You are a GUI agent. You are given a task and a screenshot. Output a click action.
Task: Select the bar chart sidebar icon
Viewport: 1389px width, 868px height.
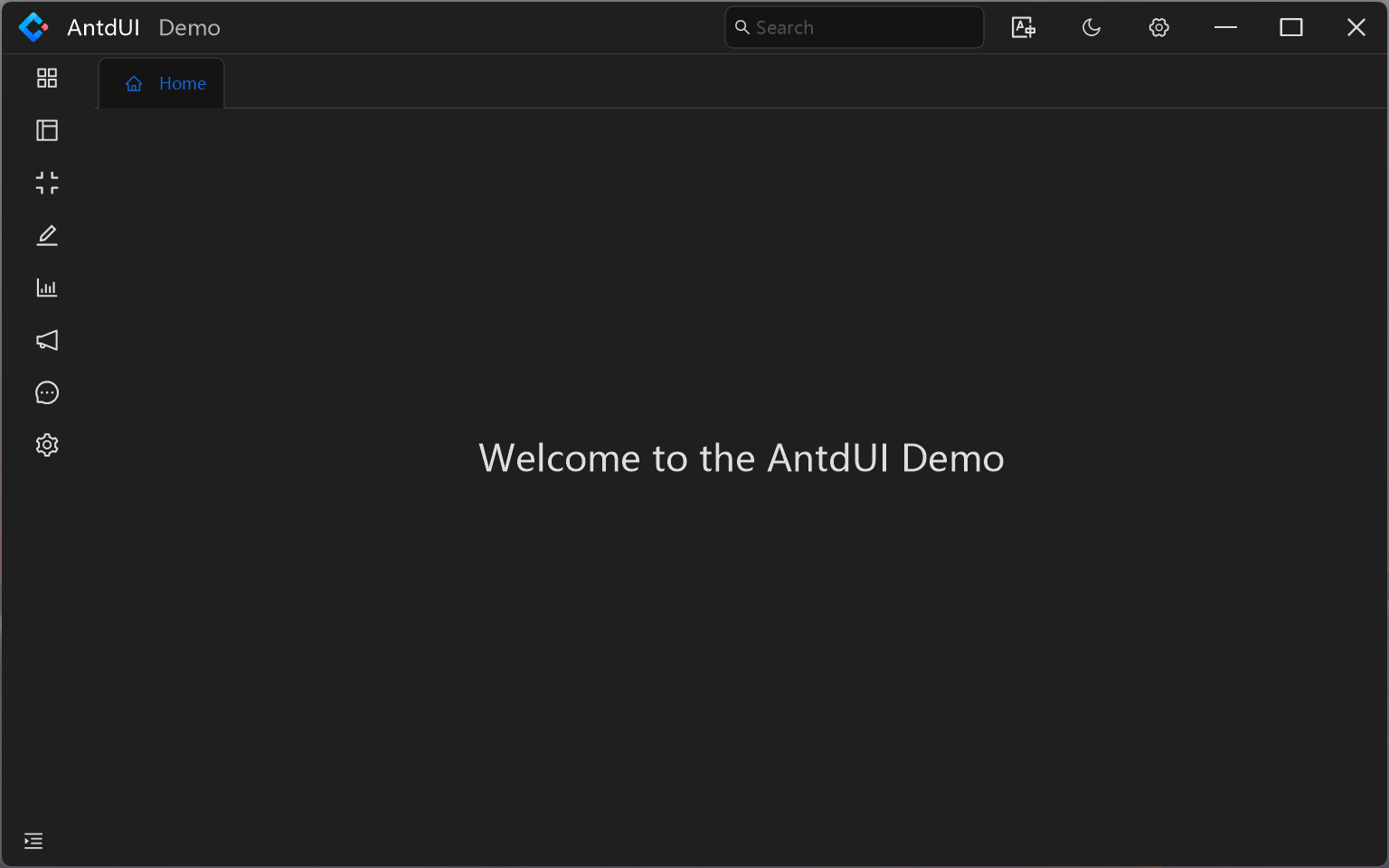coord(47,288)
